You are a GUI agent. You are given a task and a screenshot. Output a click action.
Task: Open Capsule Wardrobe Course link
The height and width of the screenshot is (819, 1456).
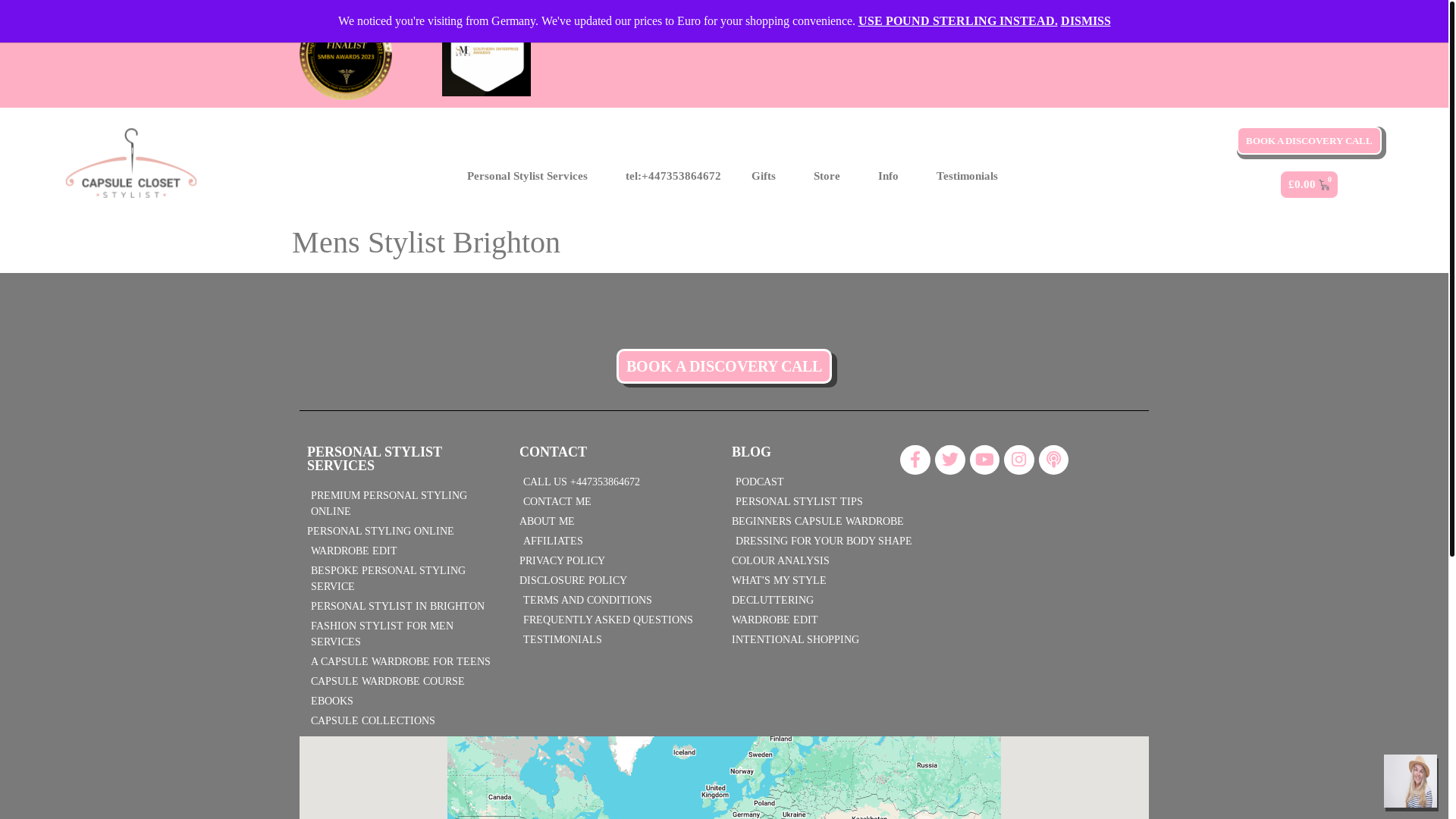point(388,682)
